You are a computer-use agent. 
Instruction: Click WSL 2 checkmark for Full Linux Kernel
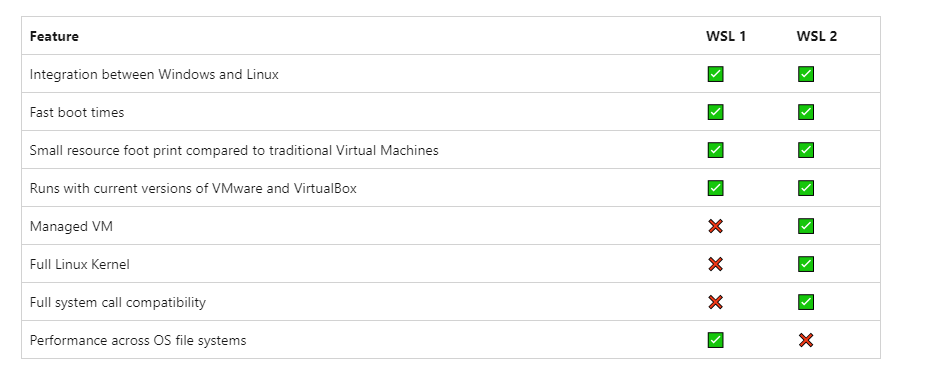pos(805,264)
